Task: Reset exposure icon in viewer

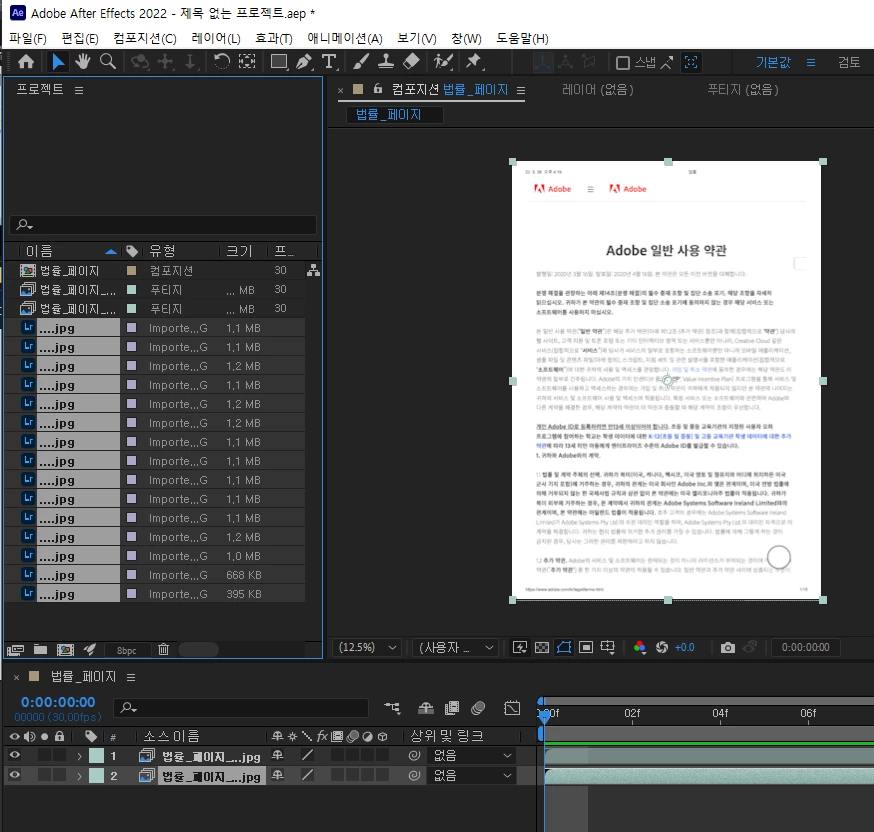Action: [662, 647]
